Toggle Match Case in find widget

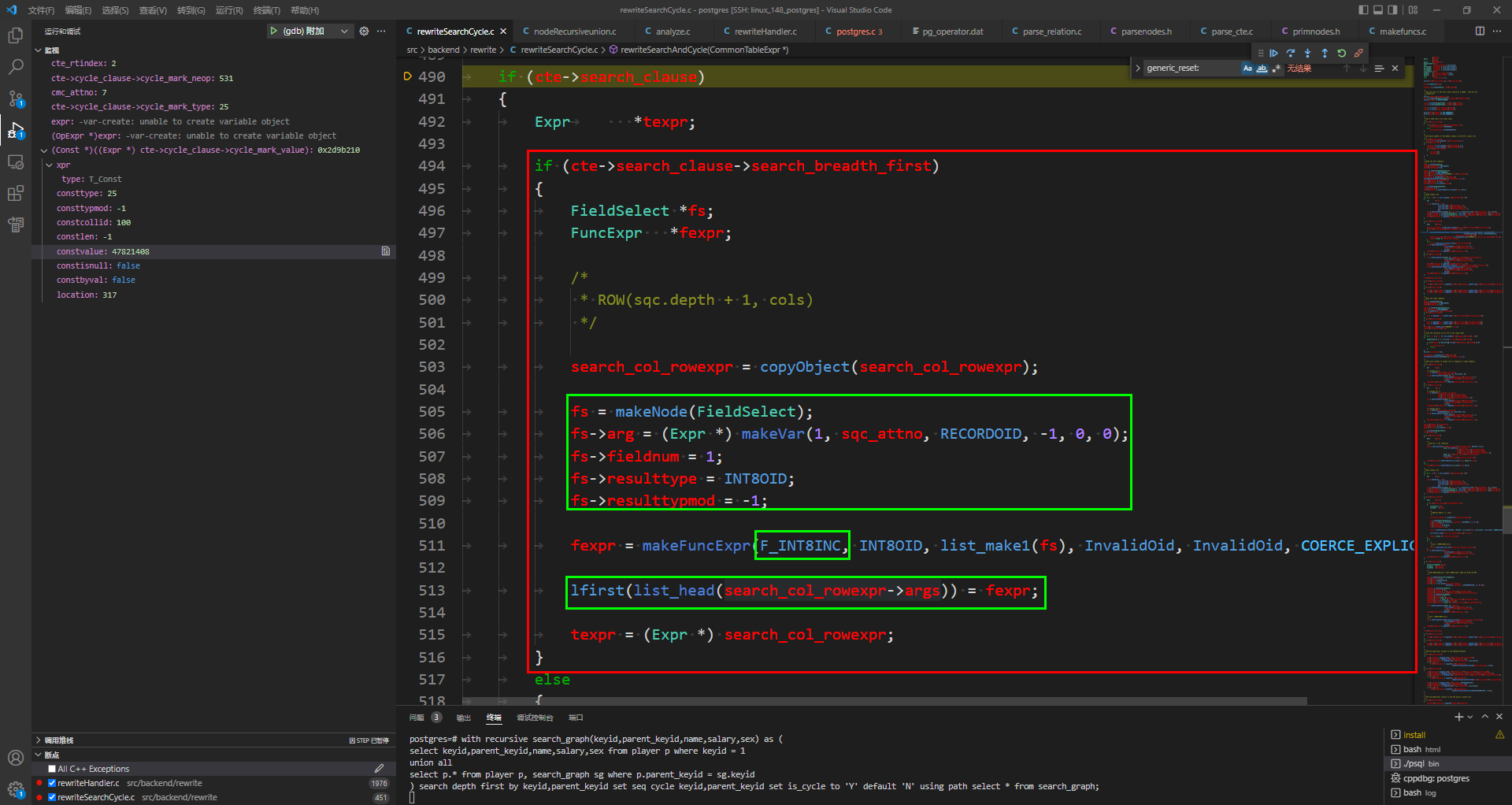[x=1247, y=69]
